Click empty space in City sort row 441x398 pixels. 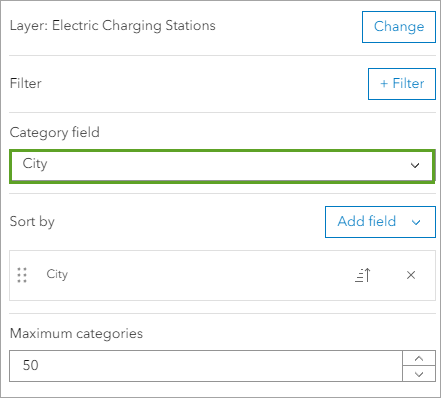[x=207, y=275]
